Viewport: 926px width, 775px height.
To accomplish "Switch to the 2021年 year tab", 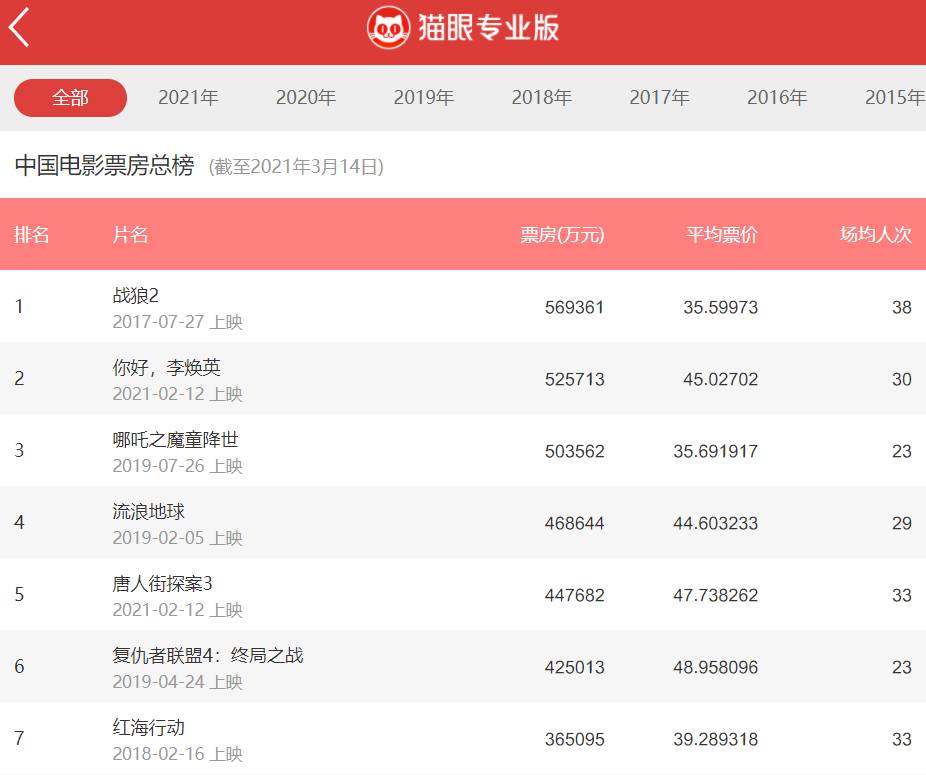I will point(189,97).
